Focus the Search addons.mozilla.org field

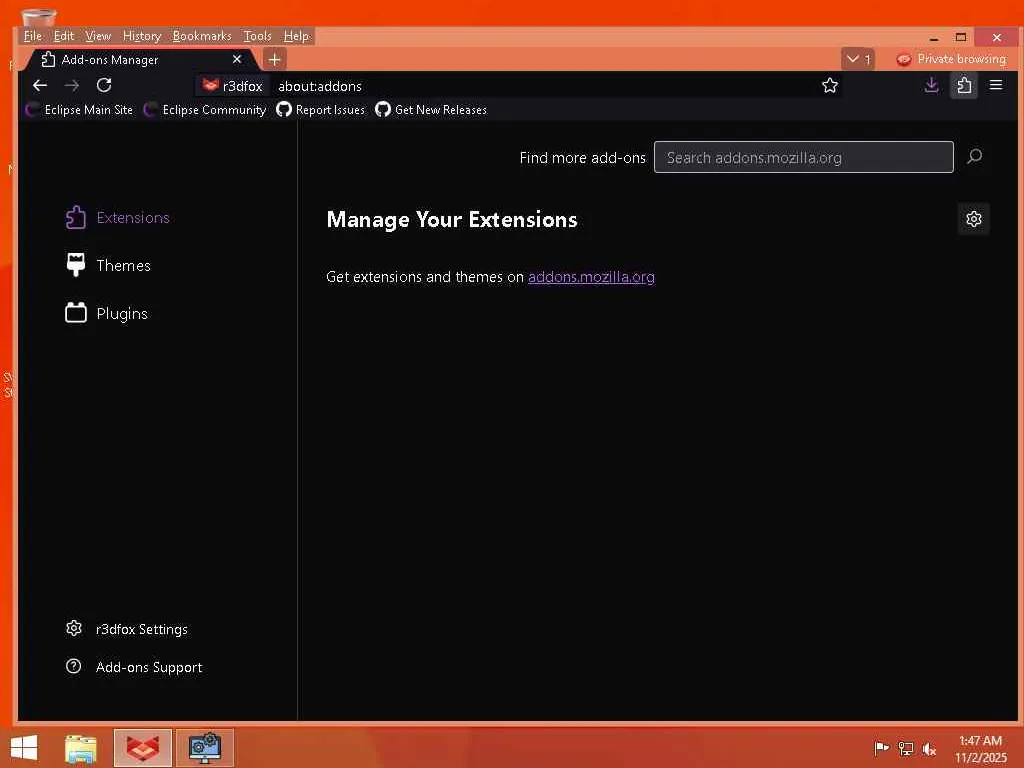pyautogui.click(x=803, y=157)
